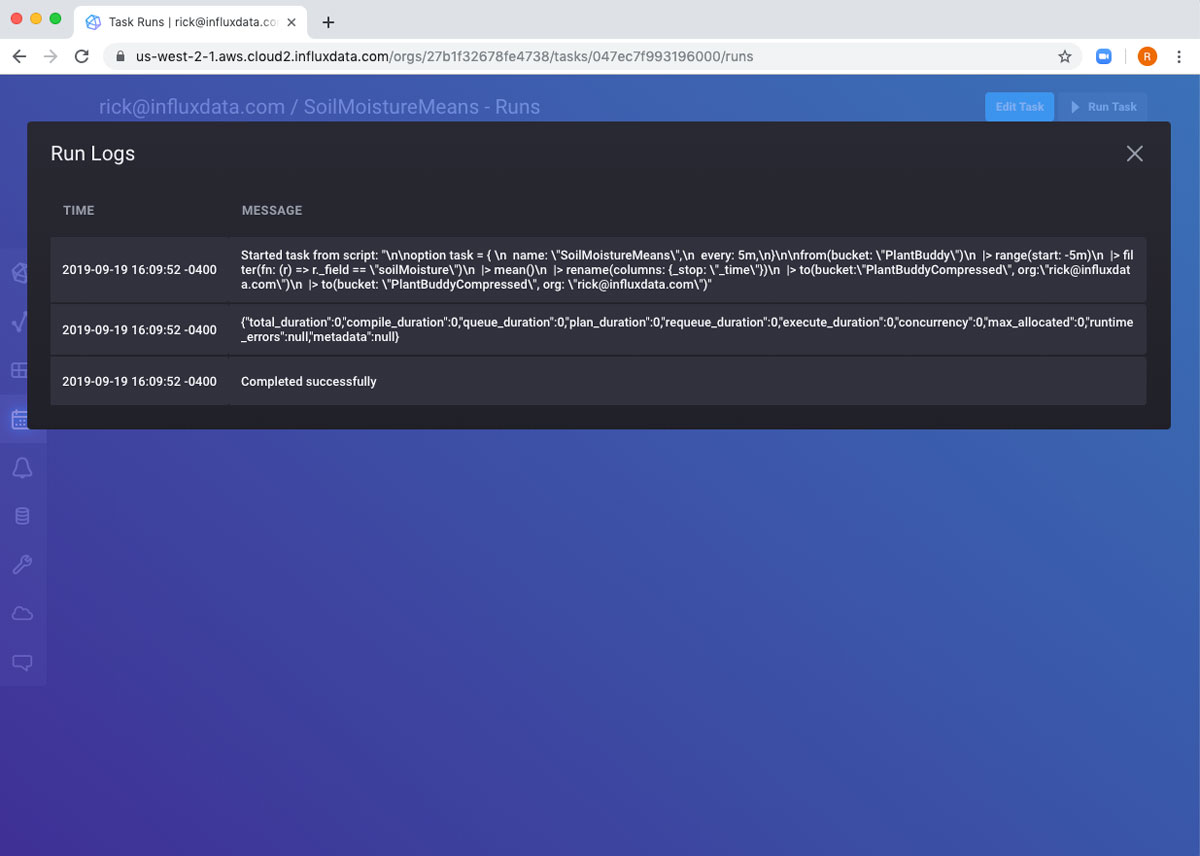Open a new browser tab

click(x=328, y=22)
